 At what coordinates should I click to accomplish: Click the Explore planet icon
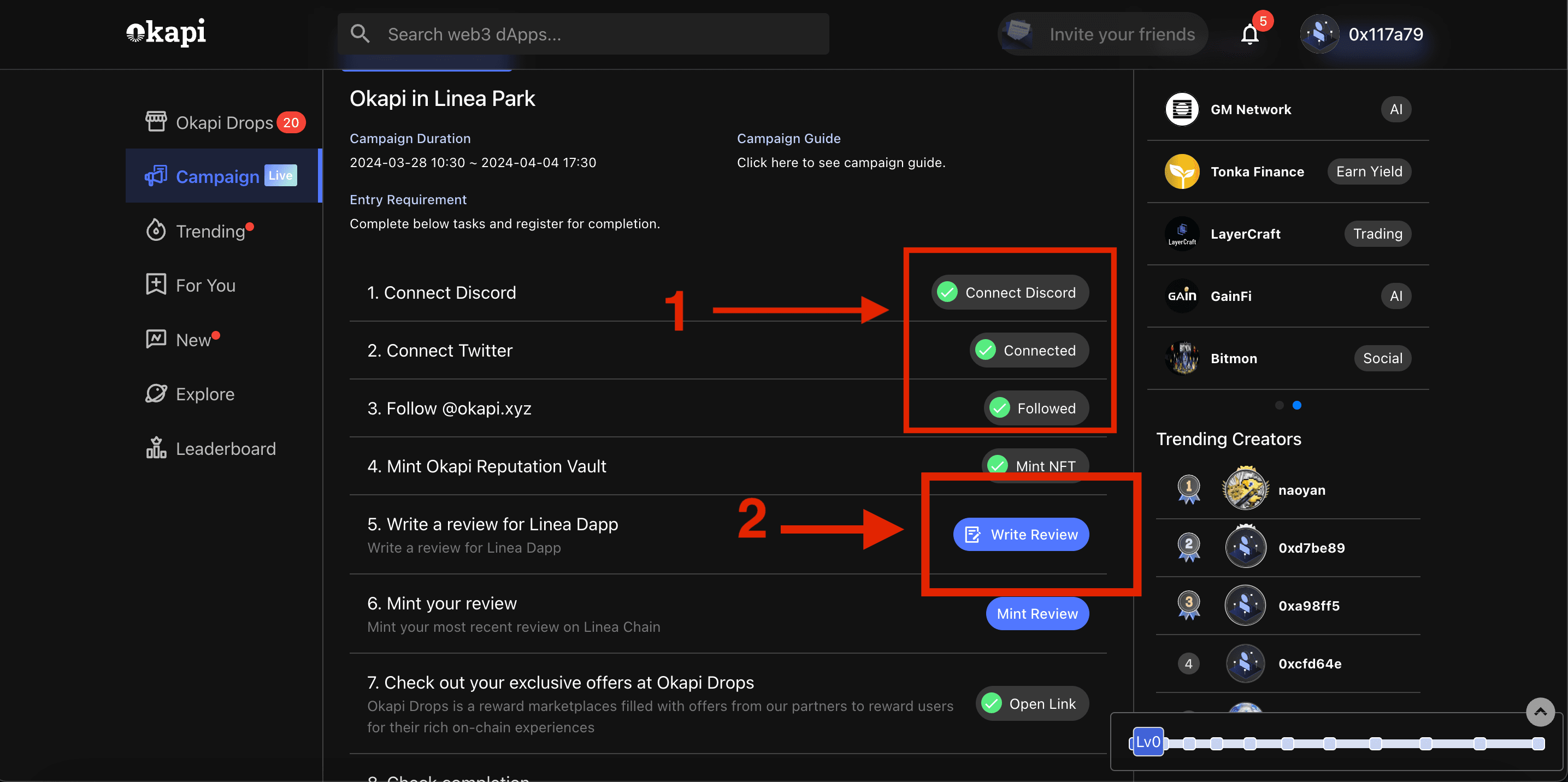coord(156,393)
